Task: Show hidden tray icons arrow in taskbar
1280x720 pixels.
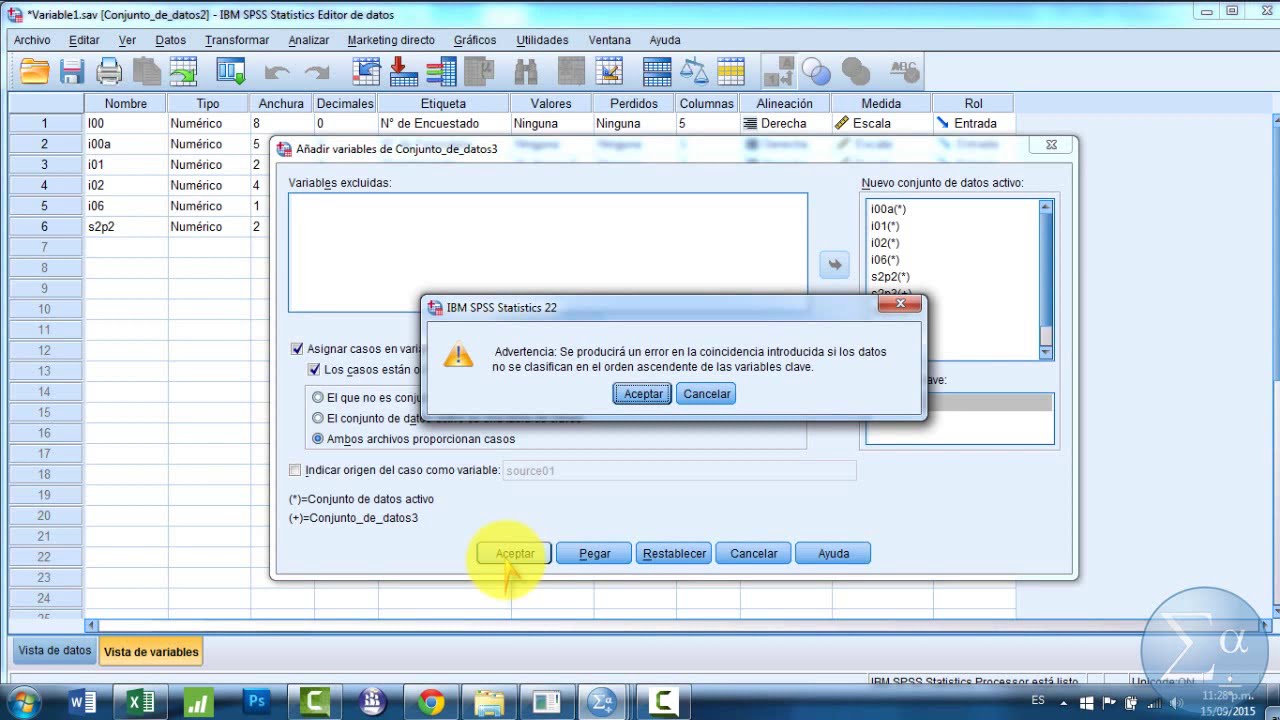Action: click(x=1065, y=703)
